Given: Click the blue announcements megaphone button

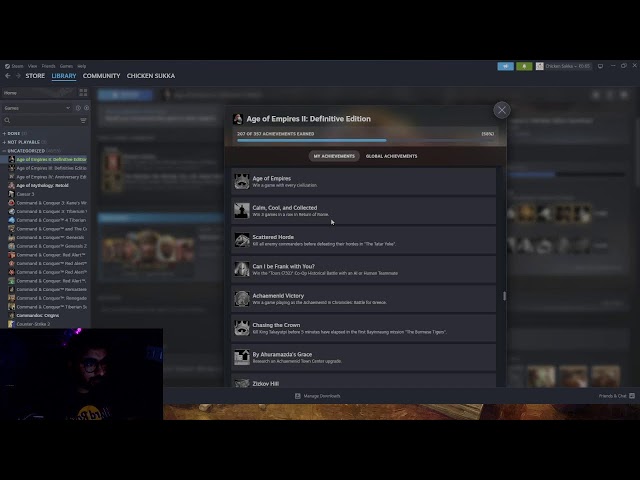Looking at the screenshot, I should point(505,66).
